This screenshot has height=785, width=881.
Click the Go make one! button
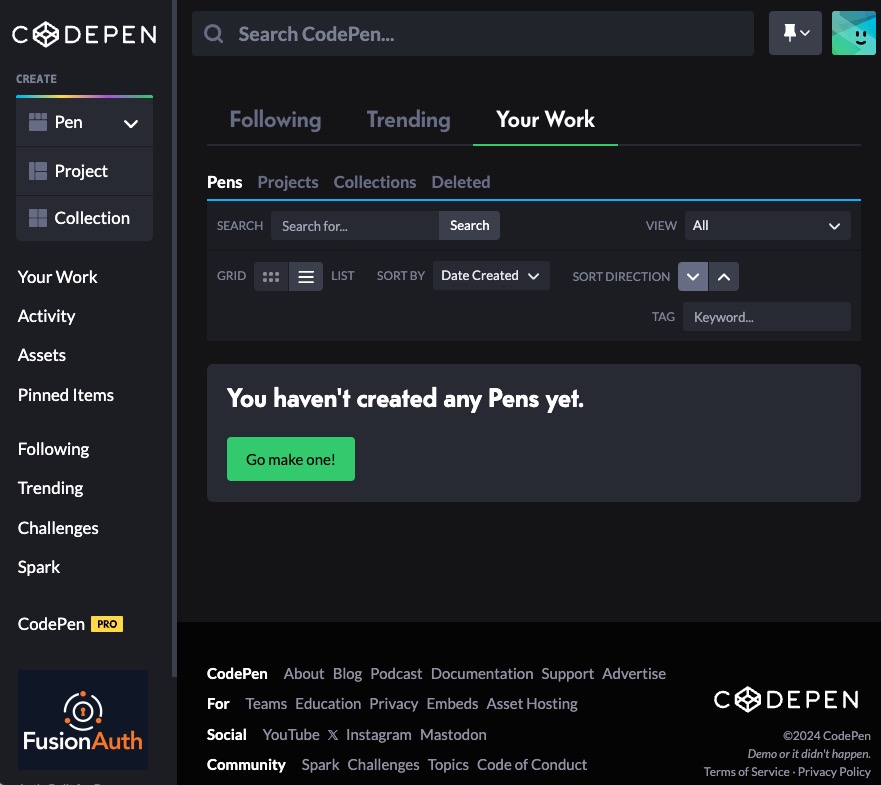tap(291, 460)
